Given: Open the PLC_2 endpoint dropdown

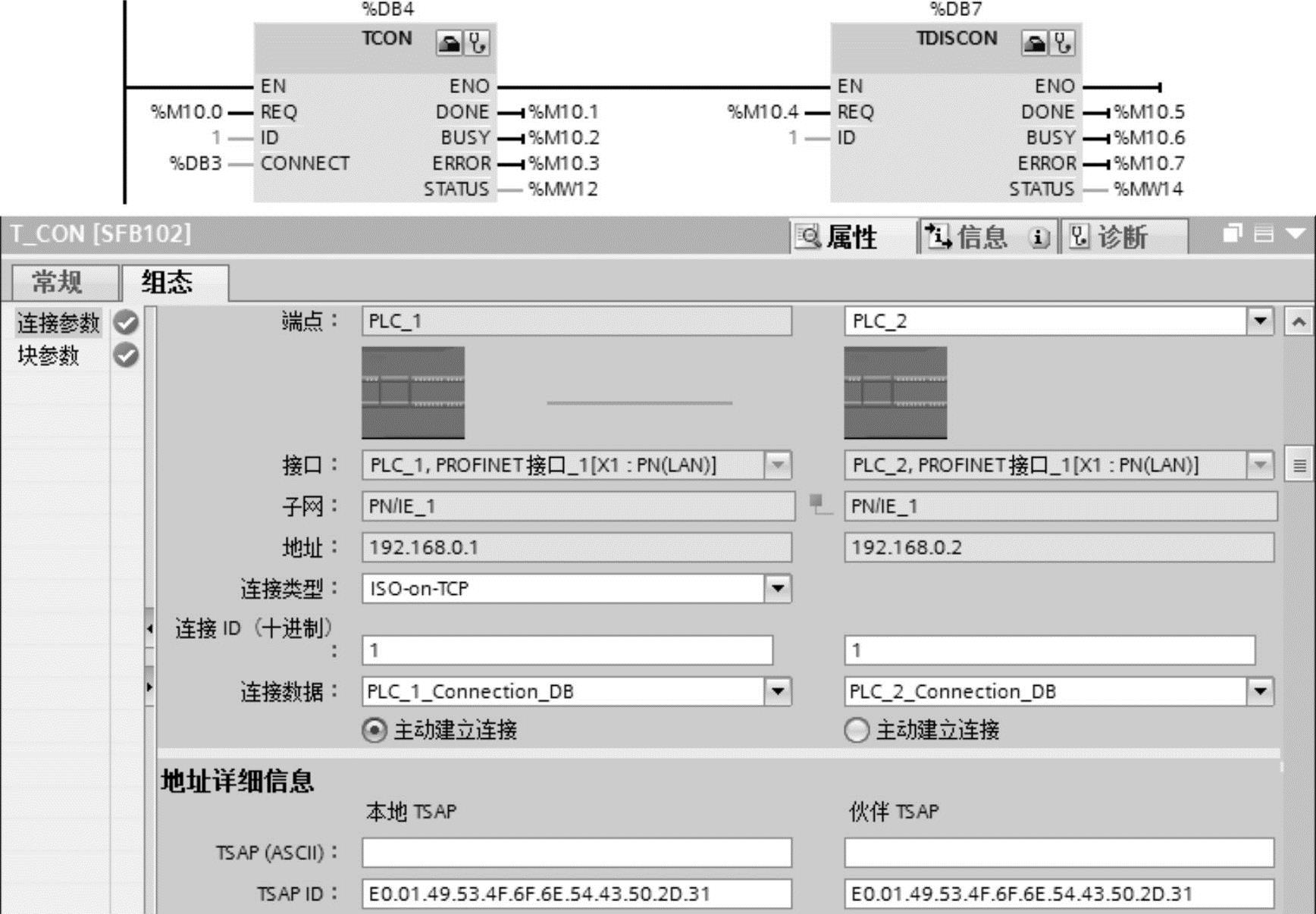Looking at the screenshot, I should tap(1260, 321).
